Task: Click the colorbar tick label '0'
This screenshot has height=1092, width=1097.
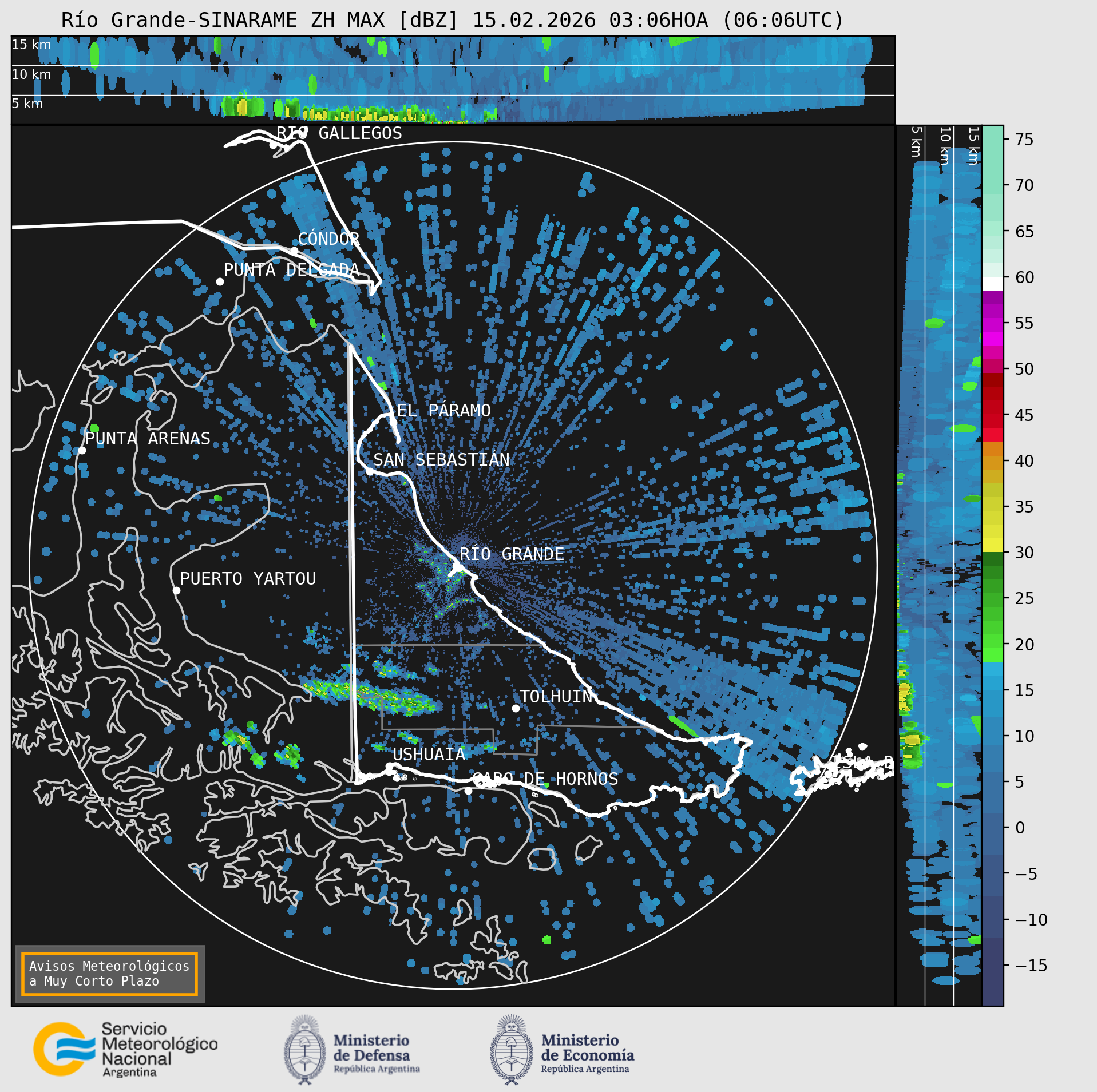Action: (x=1020, y=828)
